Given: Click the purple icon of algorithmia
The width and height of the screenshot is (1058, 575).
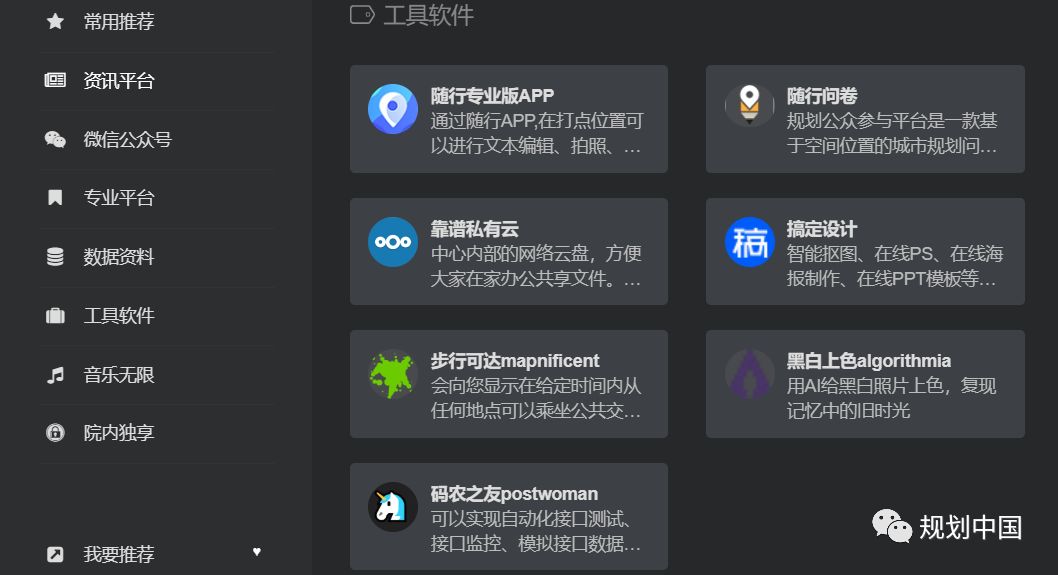Looking at the screenshot, I should (749, 375).
